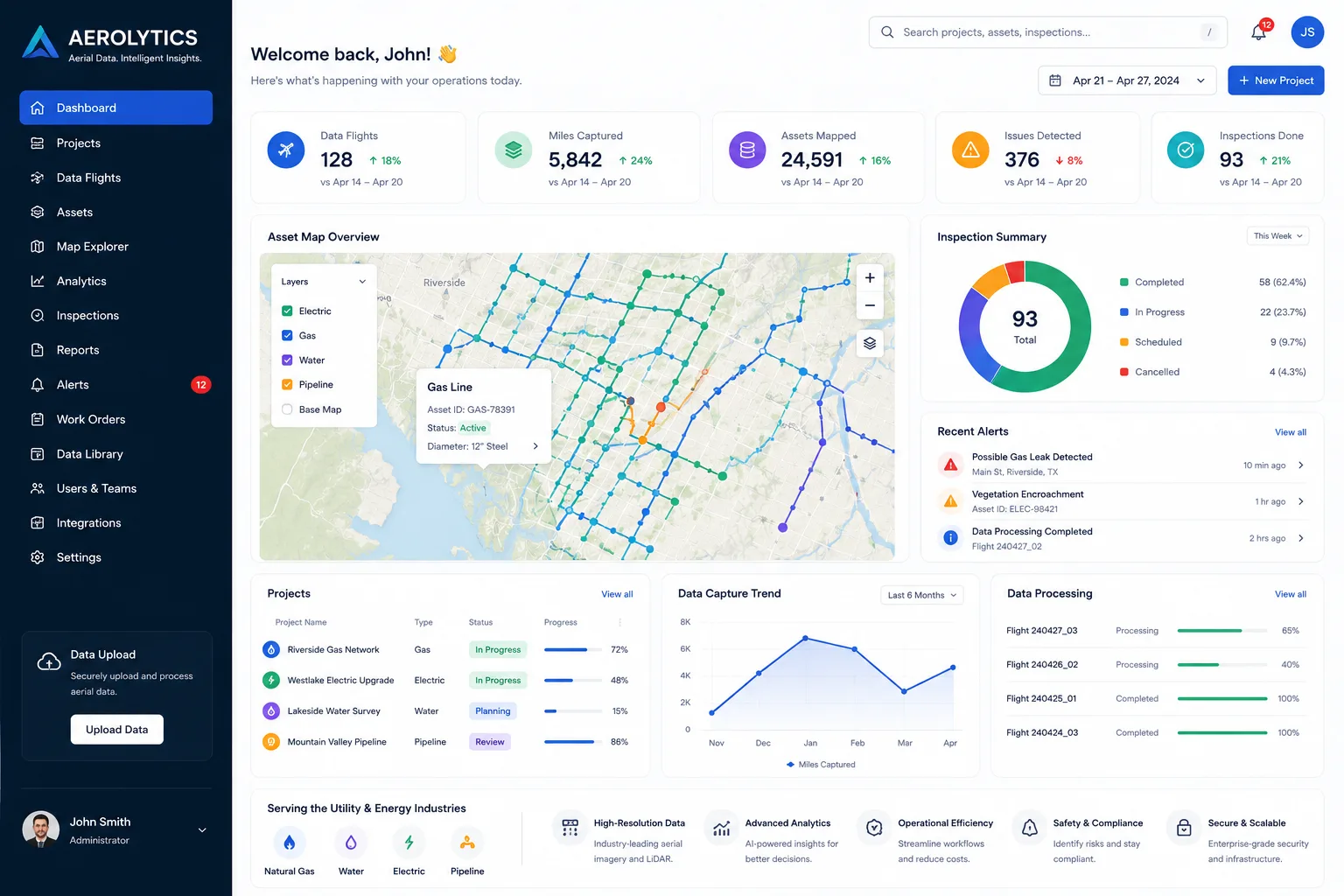Expand John Smith account menu chevron
Screen dimensions: 1344x896
(202, 830)
